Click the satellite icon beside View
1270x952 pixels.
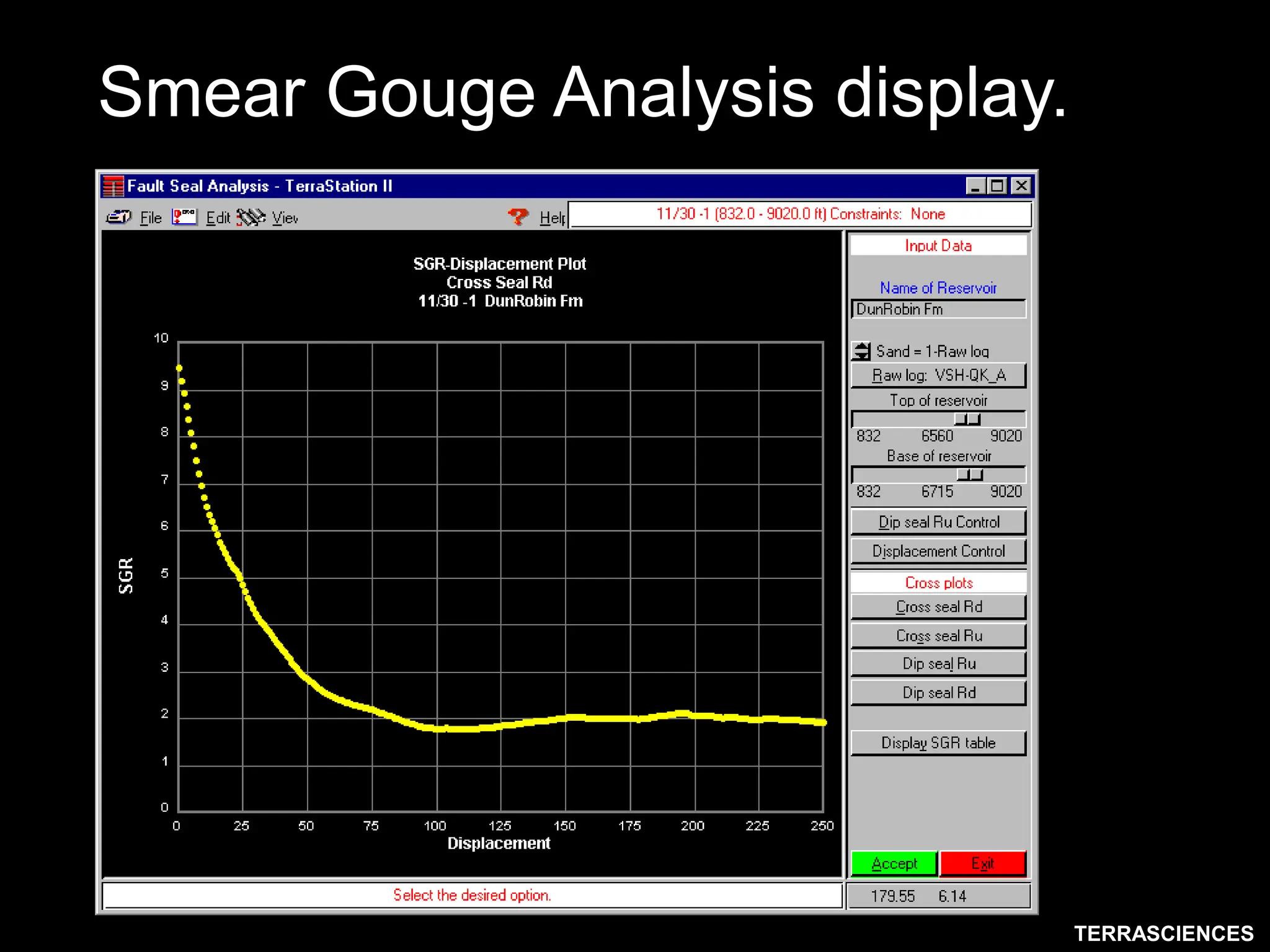pos(251,217)
